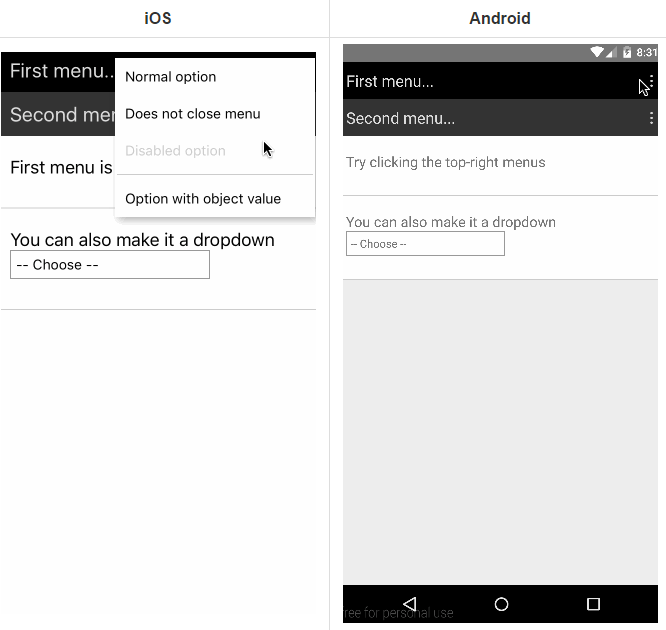Click the iOS 'Second me' header bar
Image resolution: width=666 pixels, height=630 pixels.
pos(58,115)
